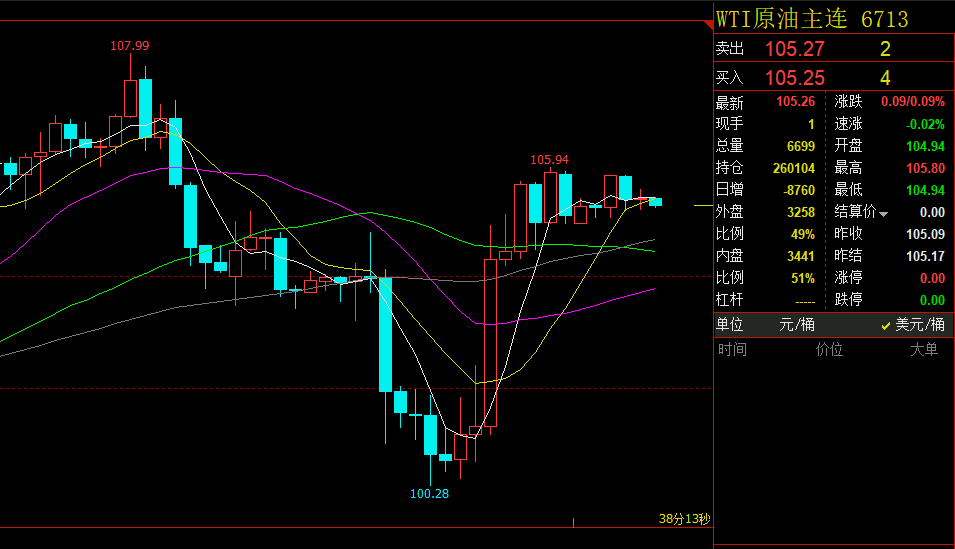This screenshot has width=955, height=549.
Task: Click the 开盘 value 104.94
Action: click(925, 146)
